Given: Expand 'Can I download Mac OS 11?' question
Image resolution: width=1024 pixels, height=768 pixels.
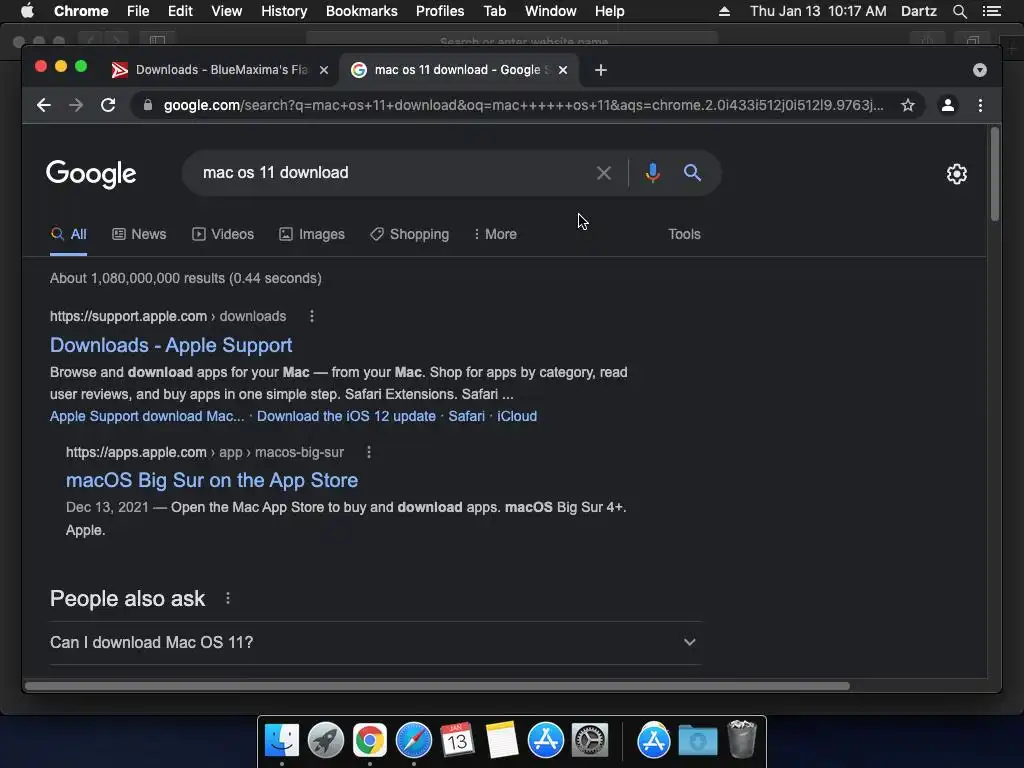Looking at the screenshot, I should point(376,643).
